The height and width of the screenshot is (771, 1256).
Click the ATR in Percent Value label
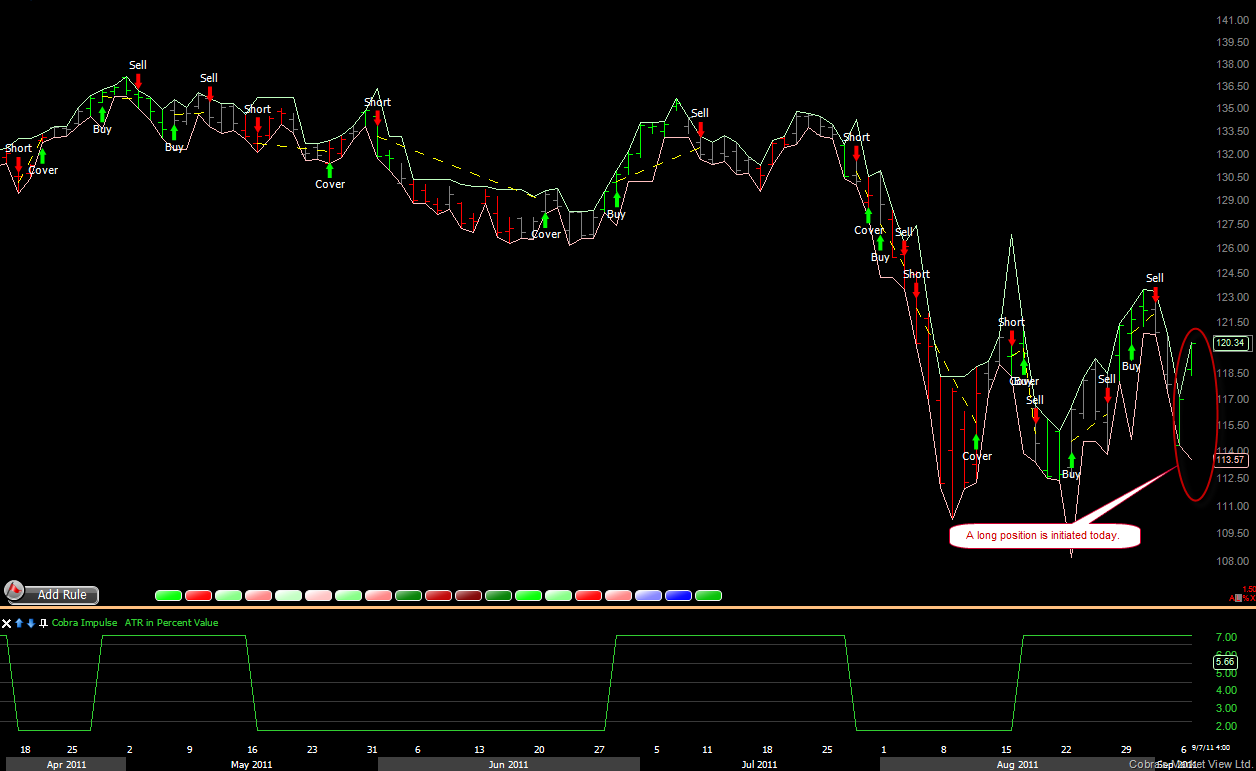click(171, 623)
